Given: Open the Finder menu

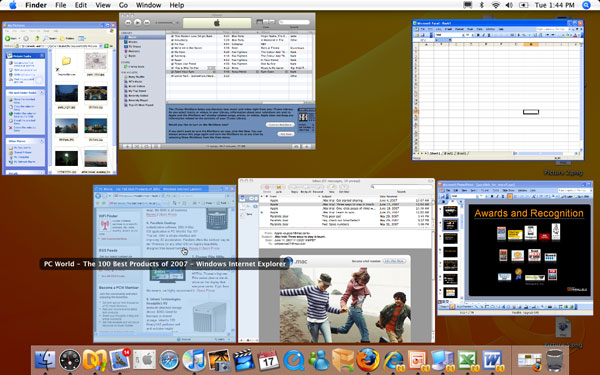Looking at the screenshot, I should (x=36, y=5).
